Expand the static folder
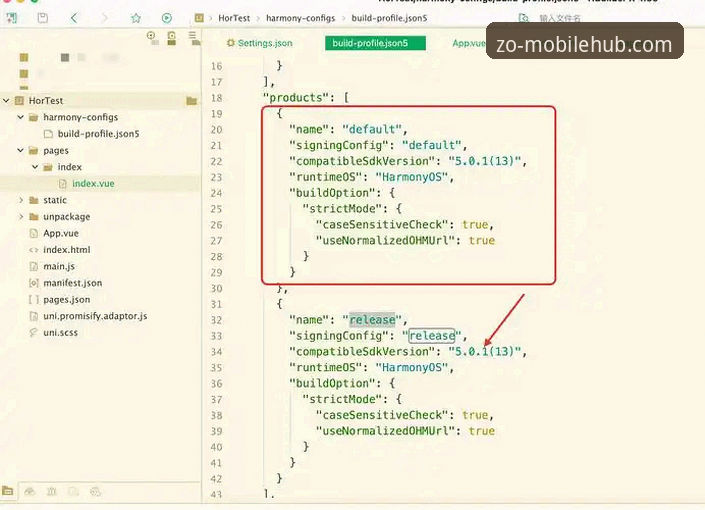705x510 pixels. coord(21,200)
